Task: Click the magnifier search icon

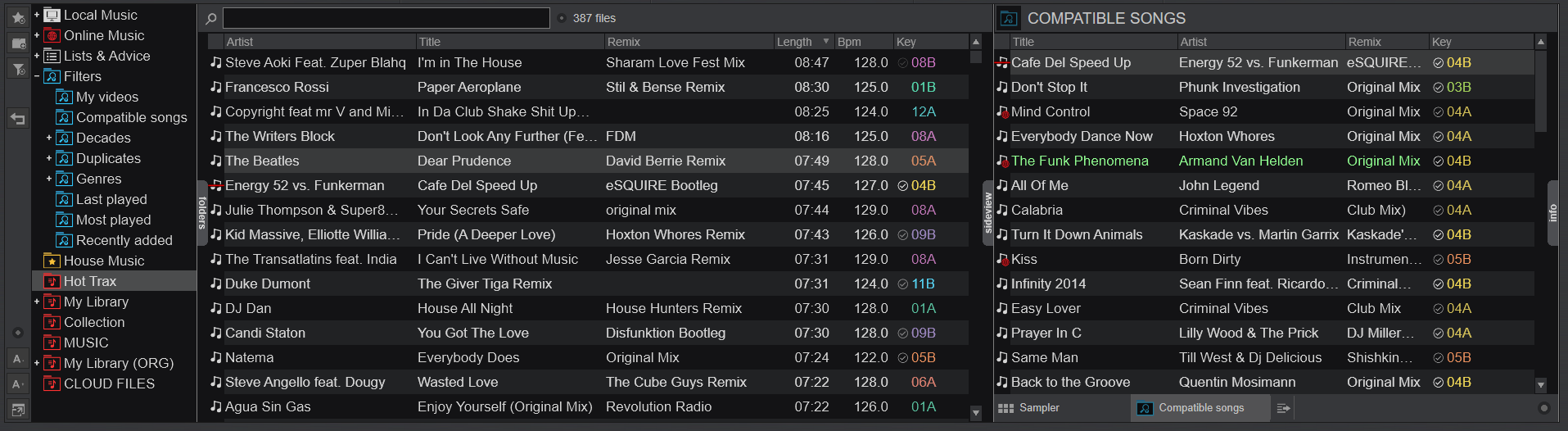Action: coord(211,18)
